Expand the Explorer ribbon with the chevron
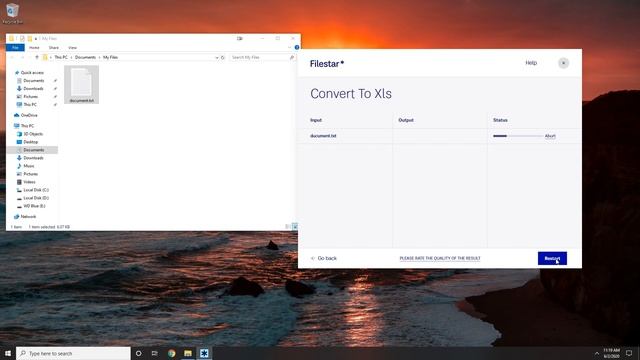Viewport: 640px width, 360px height. (x=290, y=47)
